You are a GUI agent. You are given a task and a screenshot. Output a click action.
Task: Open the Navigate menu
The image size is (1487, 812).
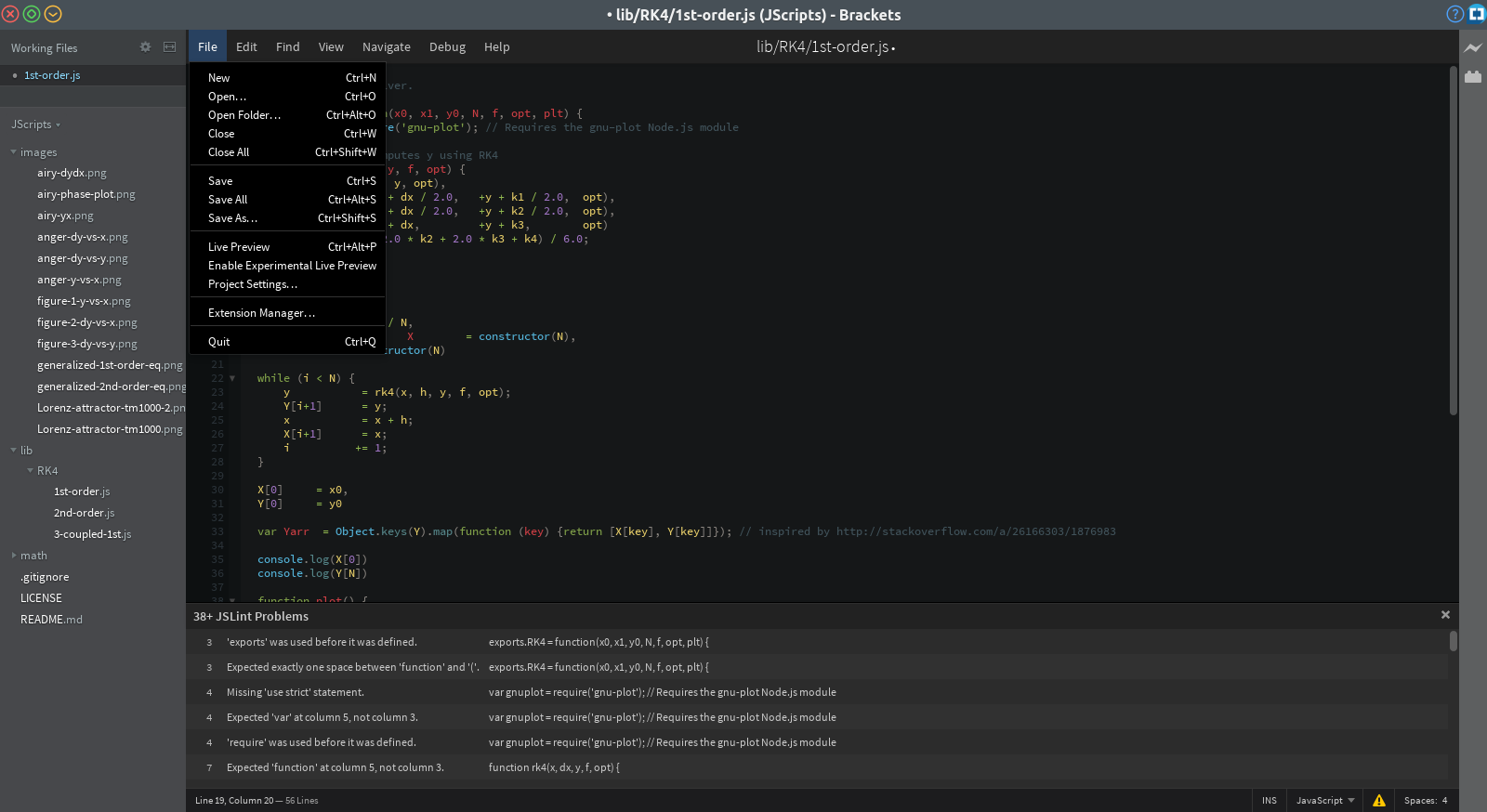tap(387, 46)
